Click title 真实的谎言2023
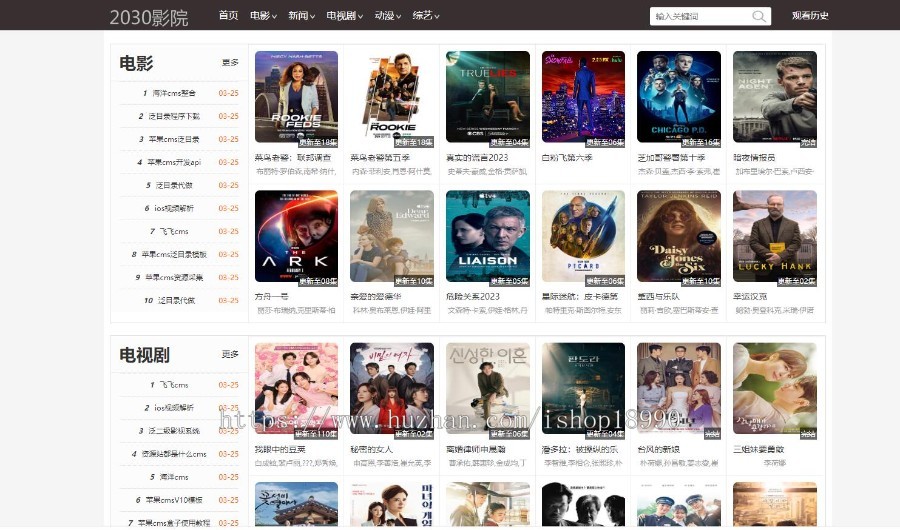The image size is (900, 530). pyautogui.click(x=477, y=157)
